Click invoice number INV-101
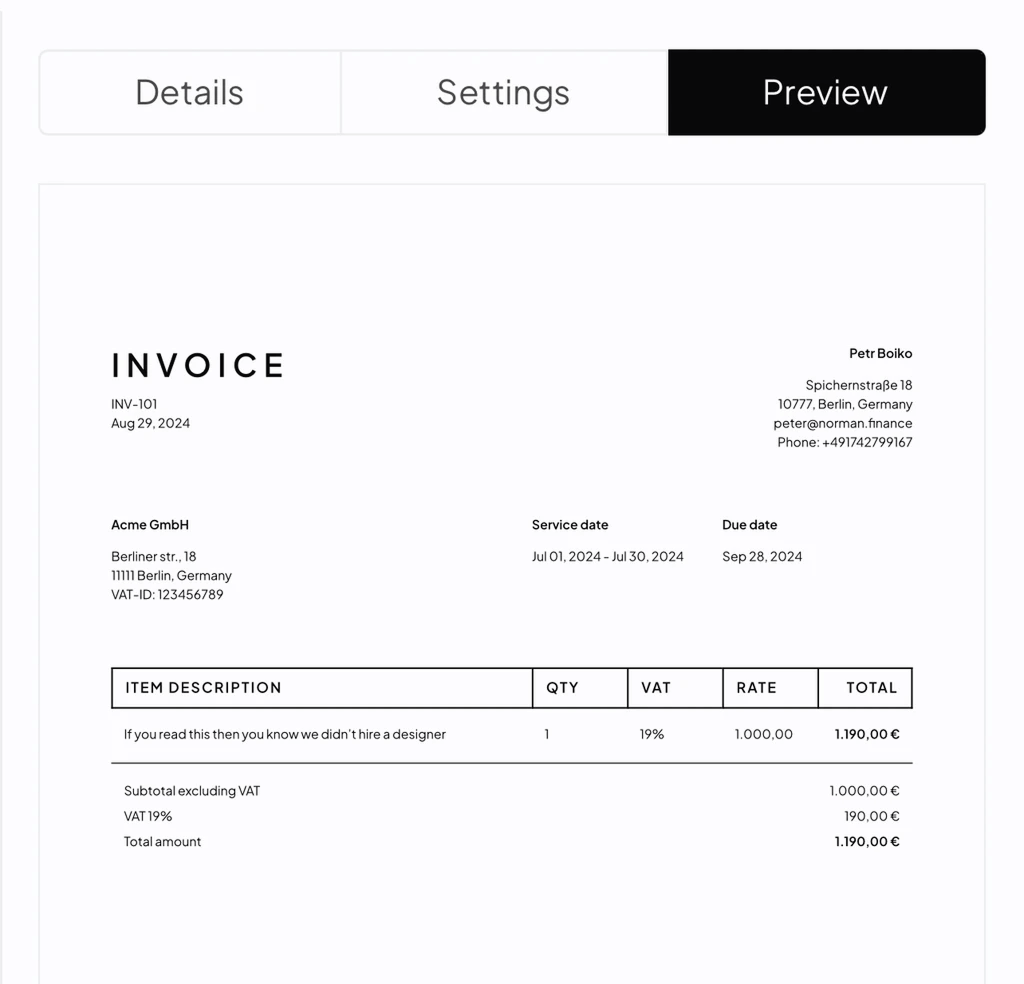Image resolution: width=1024 pixels, height=984 pixels. pos(134,404)
